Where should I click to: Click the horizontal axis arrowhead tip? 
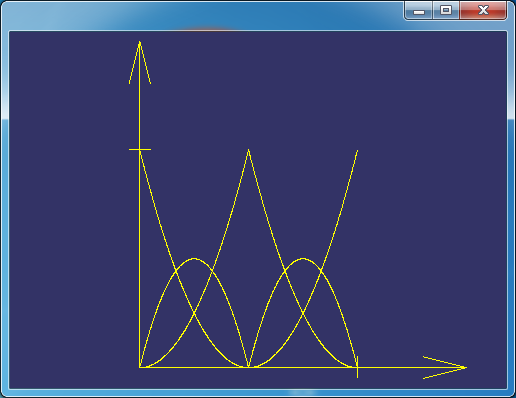pyautogui.click(x=466, y=367)
